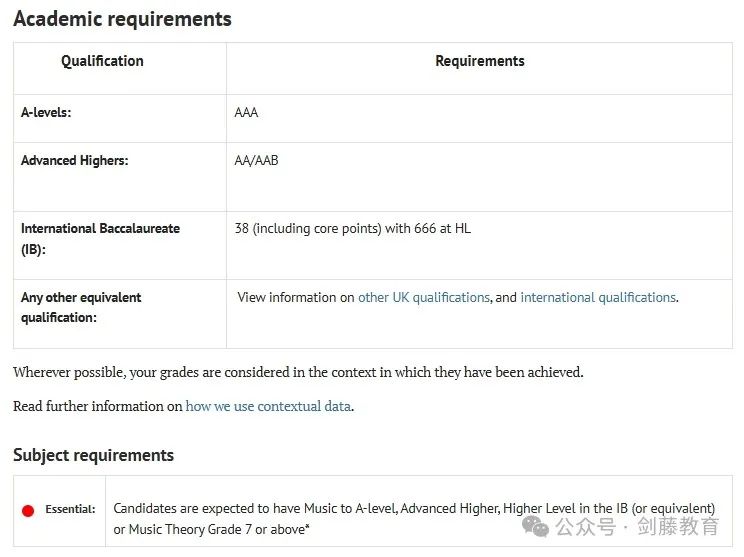Click the 38 including core points text
The image size is (744, 557).
click(x=353, y=229)
